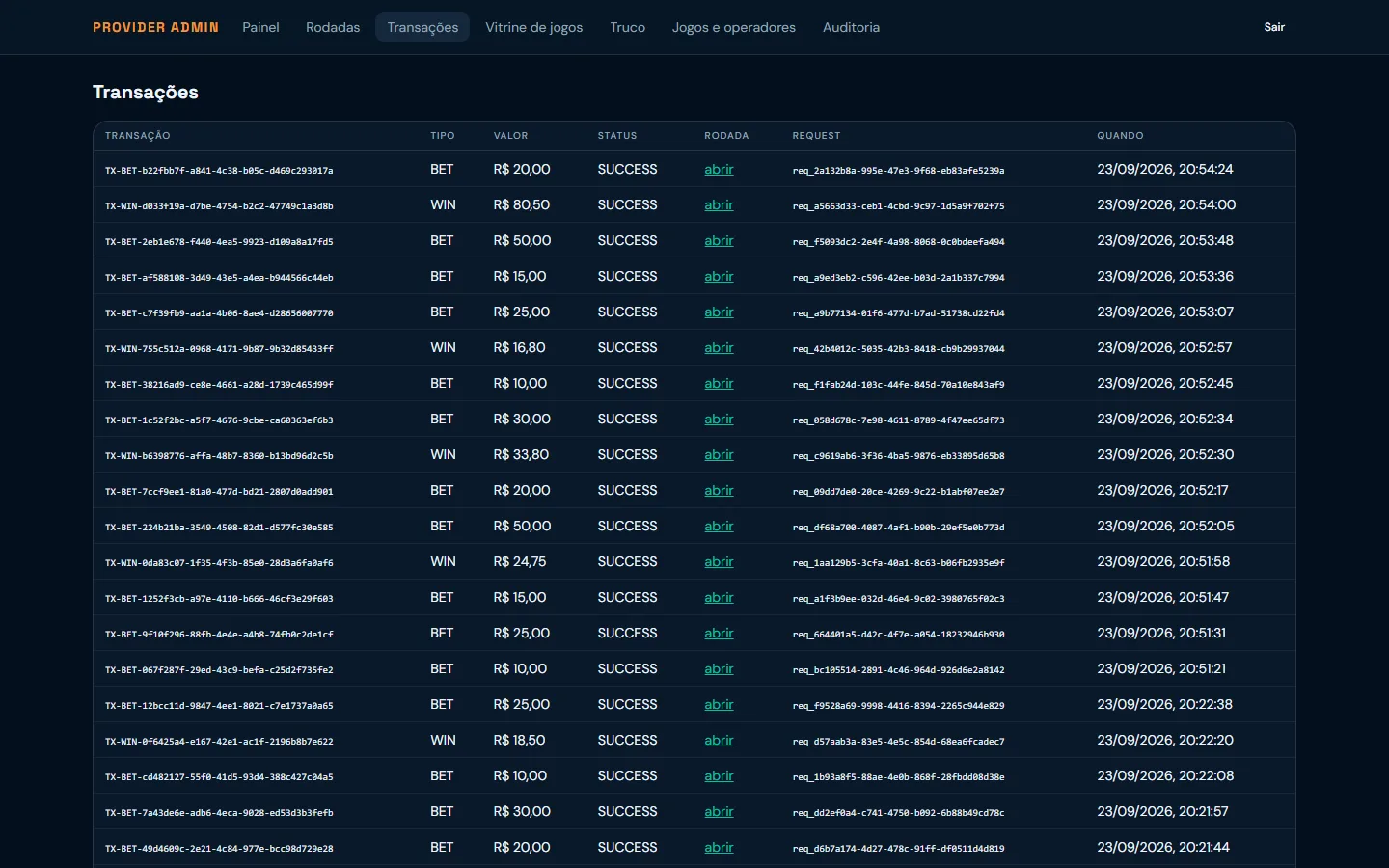
Task: Log out using the Sair button
Action: tap(1274, 27)
